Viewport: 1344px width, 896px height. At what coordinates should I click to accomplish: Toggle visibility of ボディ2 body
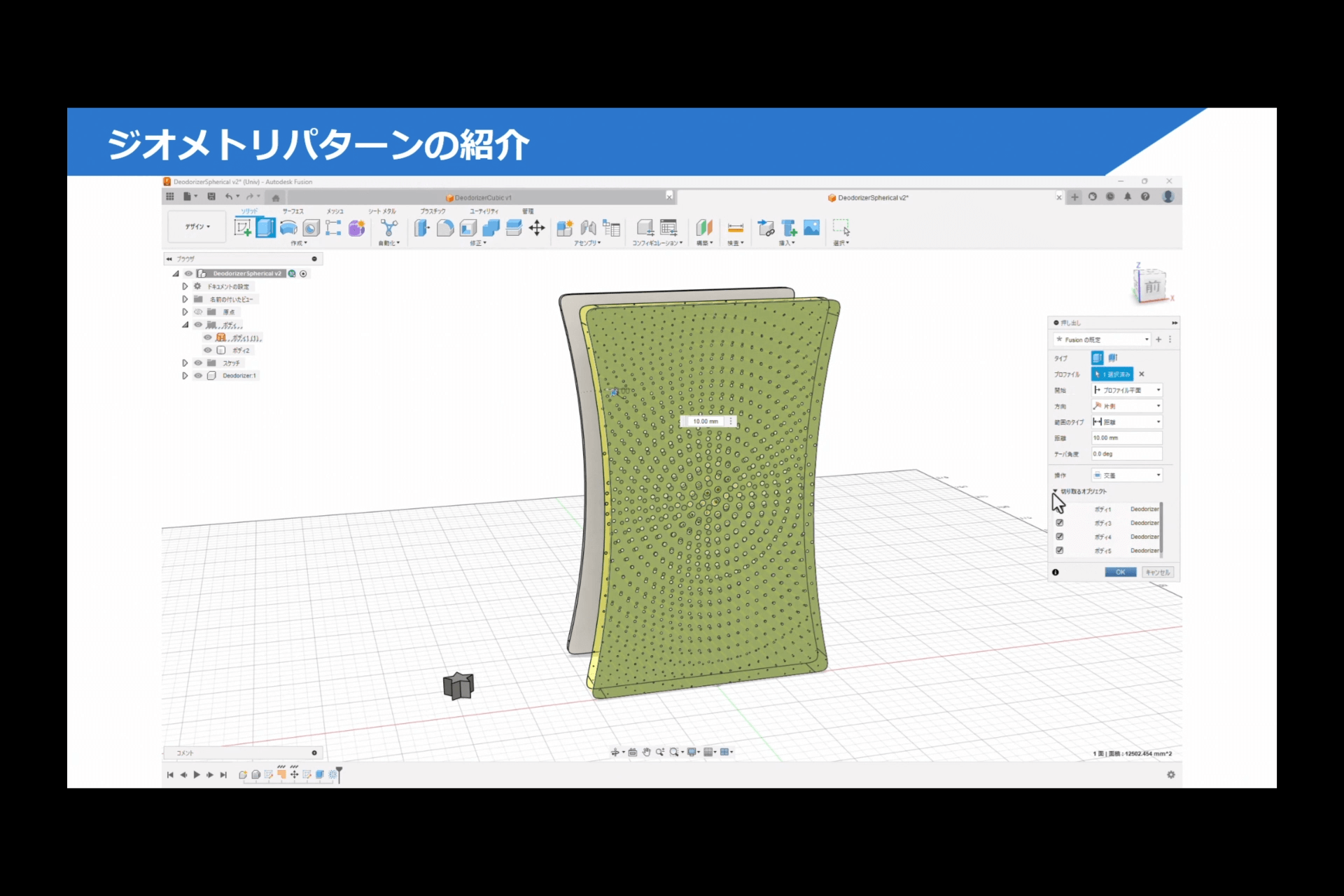(x=208, y=350)
